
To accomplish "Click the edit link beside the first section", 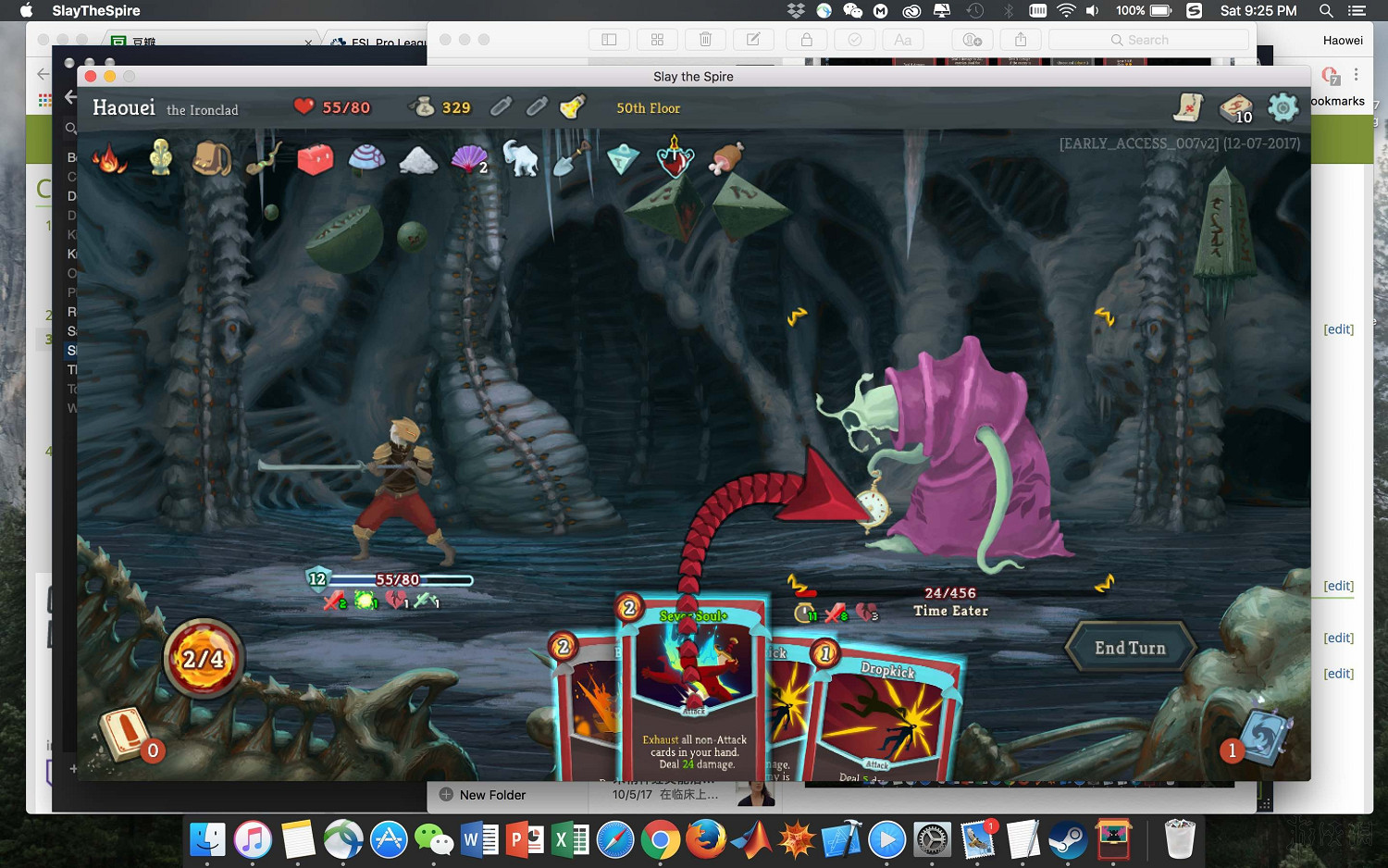I will coord(1338,329).
